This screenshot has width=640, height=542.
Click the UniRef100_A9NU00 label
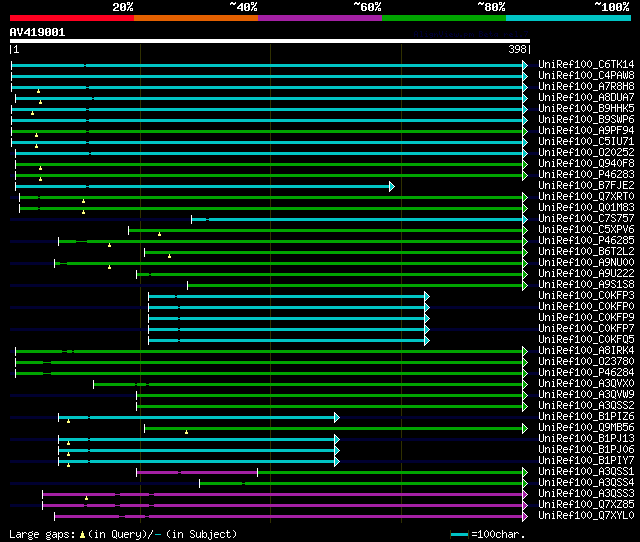pos(586,263)
